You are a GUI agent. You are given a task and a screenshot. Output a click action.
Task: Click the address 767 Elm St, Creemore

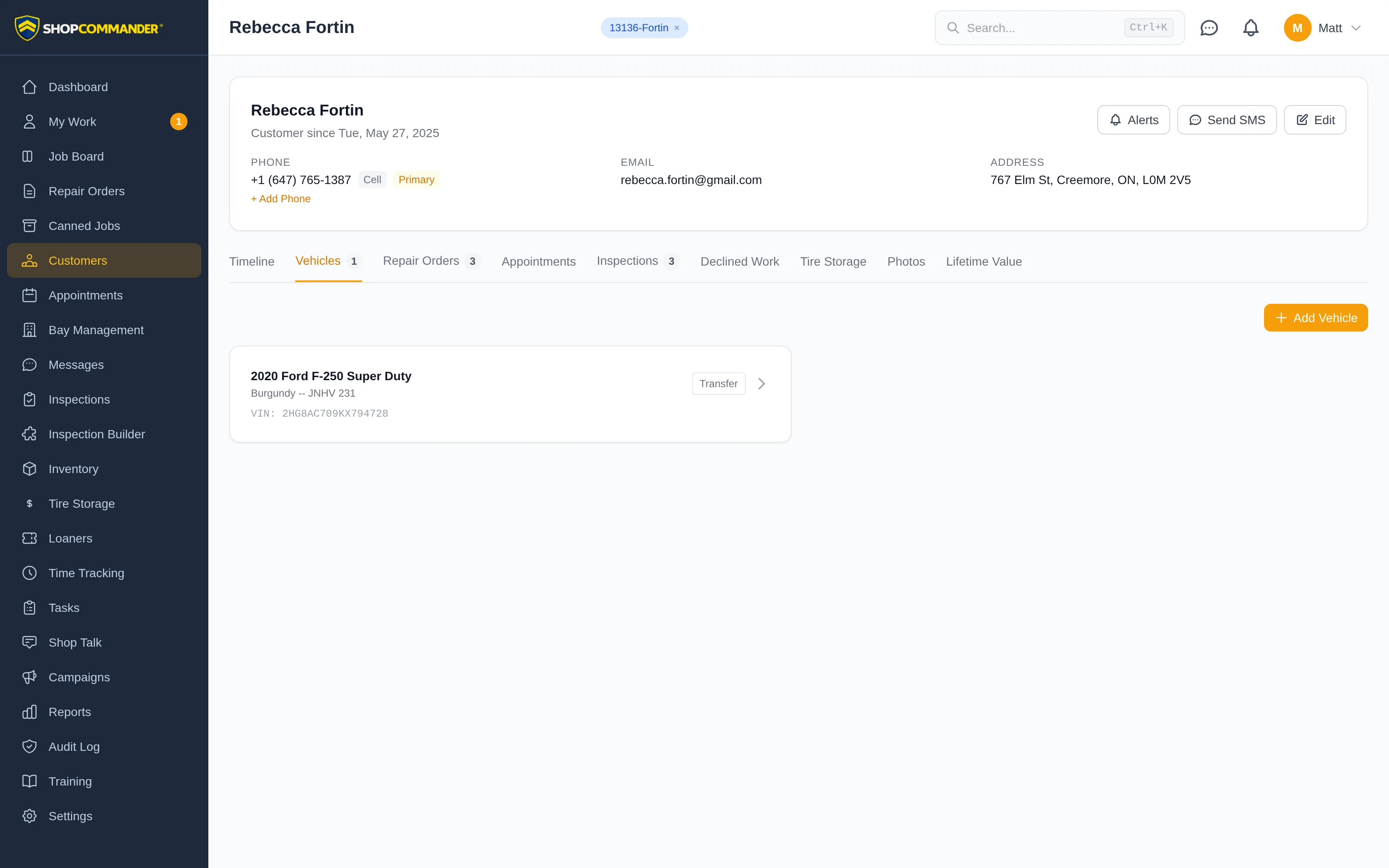1090,180
